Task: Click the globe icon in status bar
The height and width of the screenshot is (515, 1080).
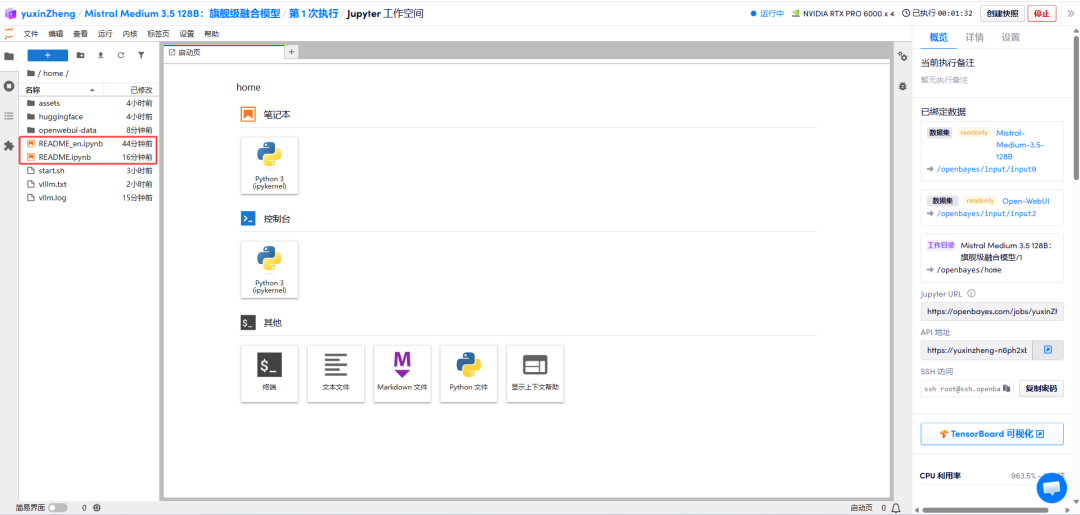Action: click(x=97, y=508)
